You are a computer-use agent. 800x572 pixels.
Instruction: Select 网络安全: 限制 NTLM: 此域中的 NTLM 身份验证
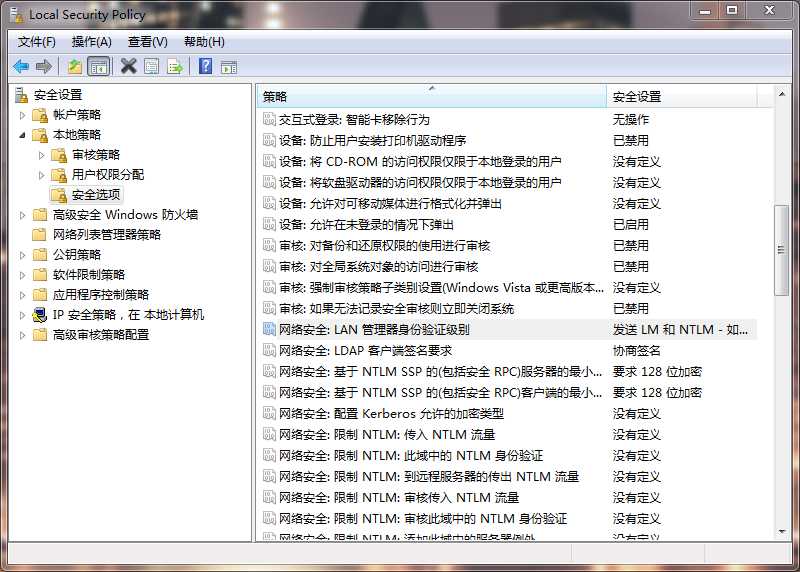411,455
